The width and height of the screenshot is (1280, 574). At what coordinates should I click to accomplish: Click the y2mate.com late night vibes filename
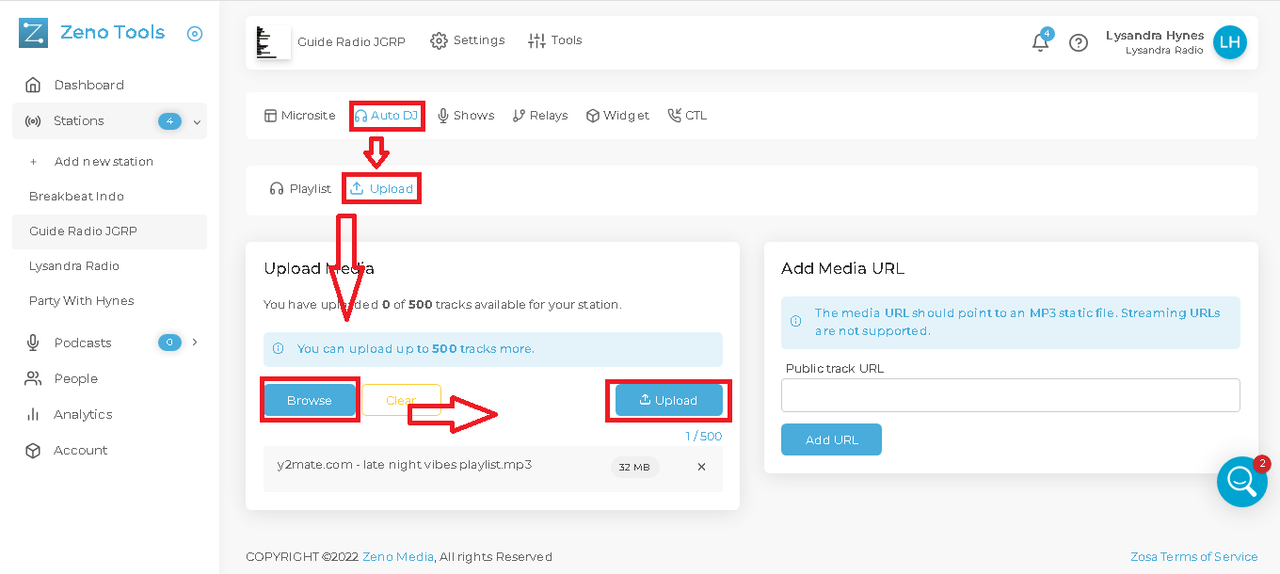point(404,465)
